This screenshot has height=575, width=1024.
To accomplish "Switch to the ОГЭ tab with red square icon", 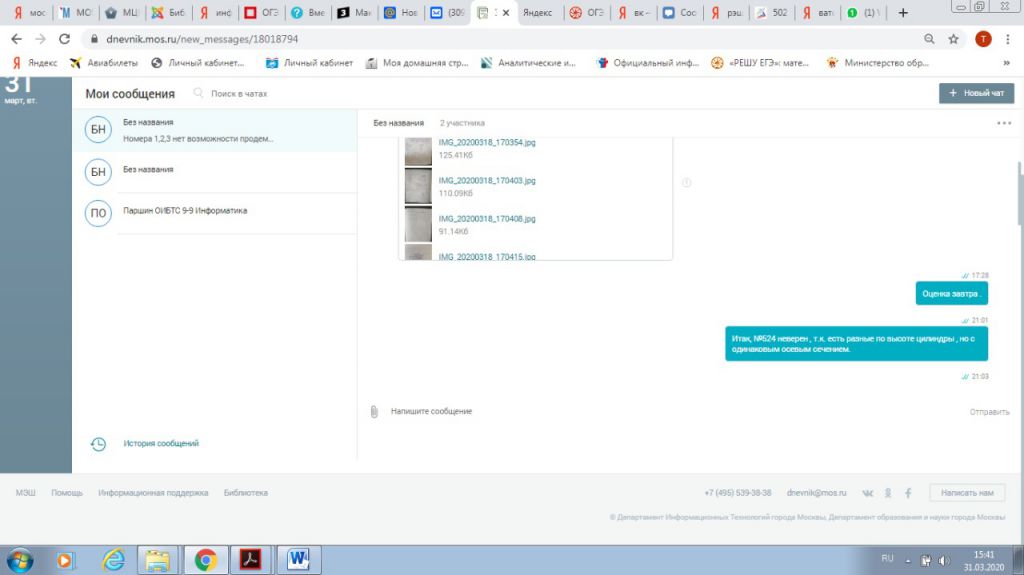I will point(261,12).
